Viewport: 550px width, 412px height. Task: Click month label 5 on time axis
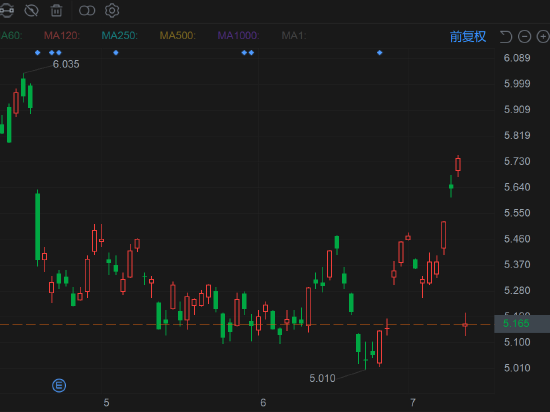[106, 403]
